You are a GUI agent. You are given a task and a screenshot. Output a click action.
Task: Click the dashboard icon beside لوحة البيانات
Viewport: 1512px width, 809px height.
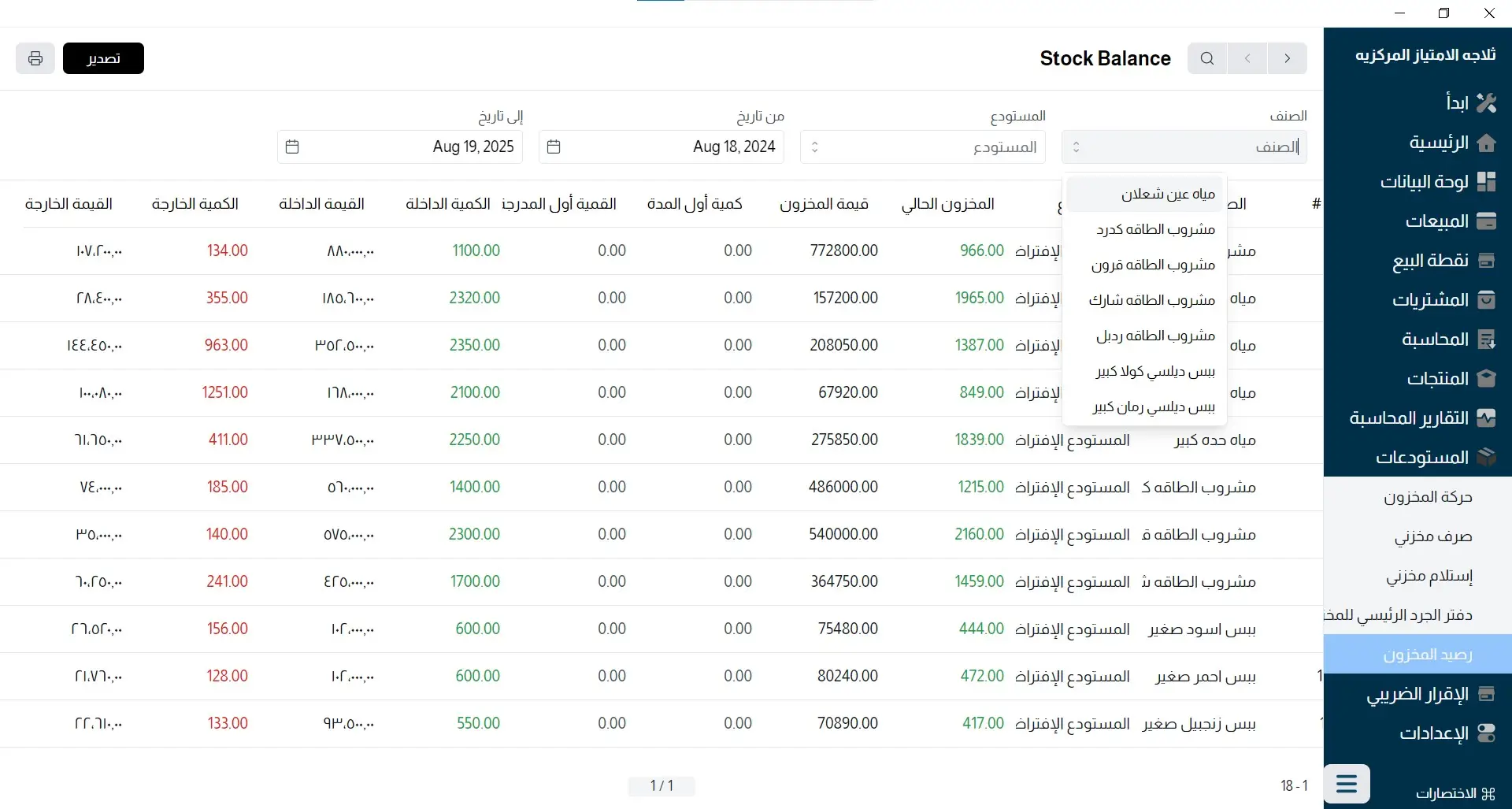tap(1486, 182)
